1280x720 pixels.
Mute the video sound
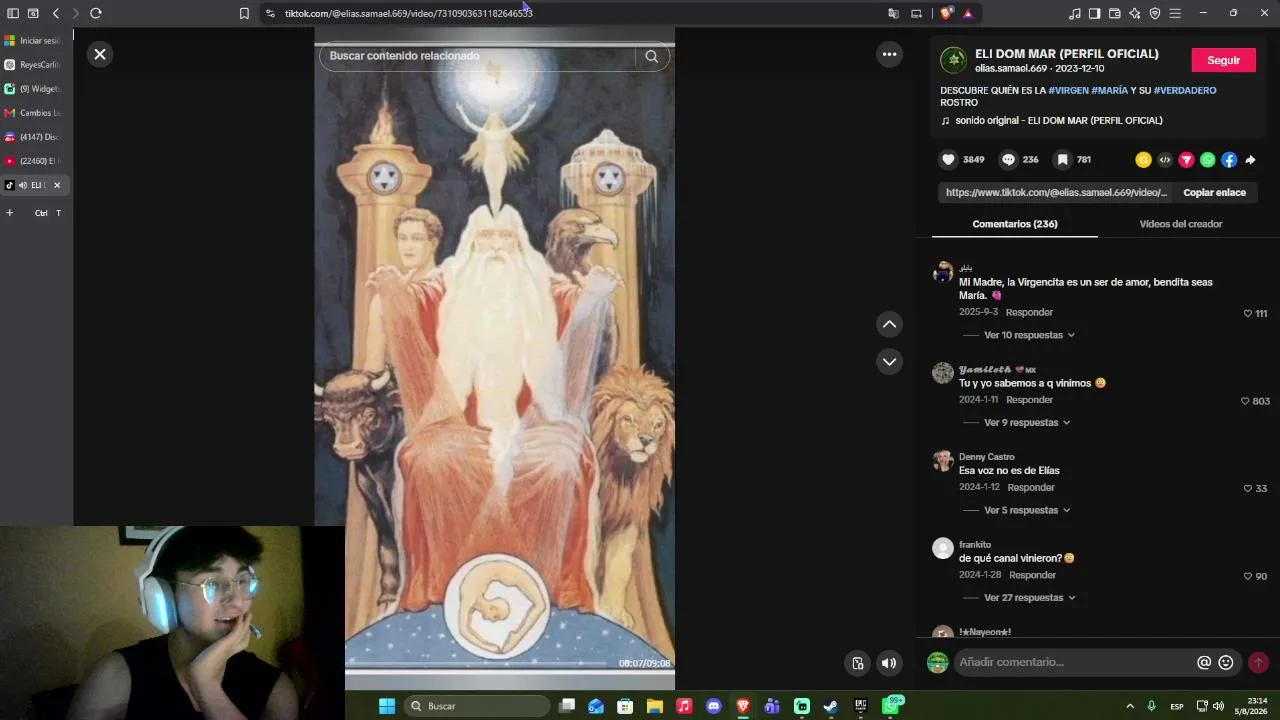pyautogui.click(x=888, y=663)
